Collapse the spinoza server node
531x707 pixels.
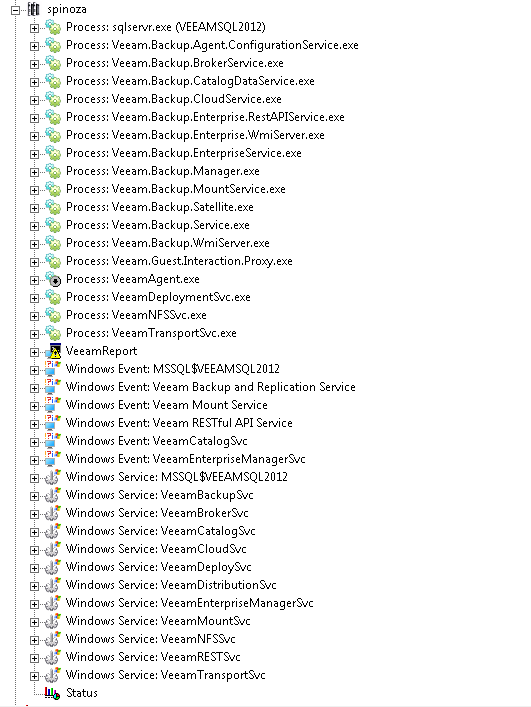tap(16, 10)
